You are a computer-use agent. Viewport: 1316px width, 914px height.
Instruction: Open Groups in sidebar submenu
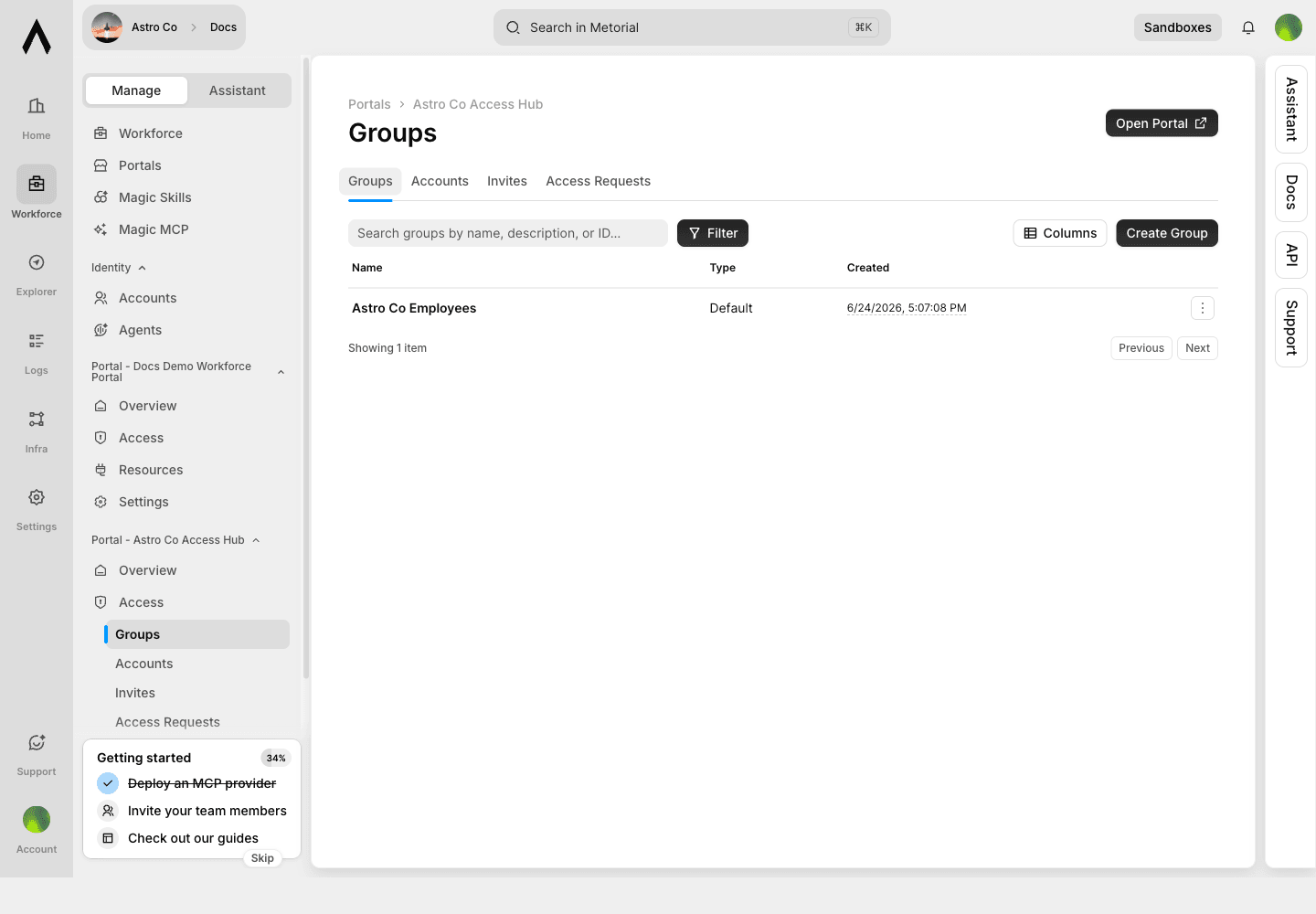[197, 634]
